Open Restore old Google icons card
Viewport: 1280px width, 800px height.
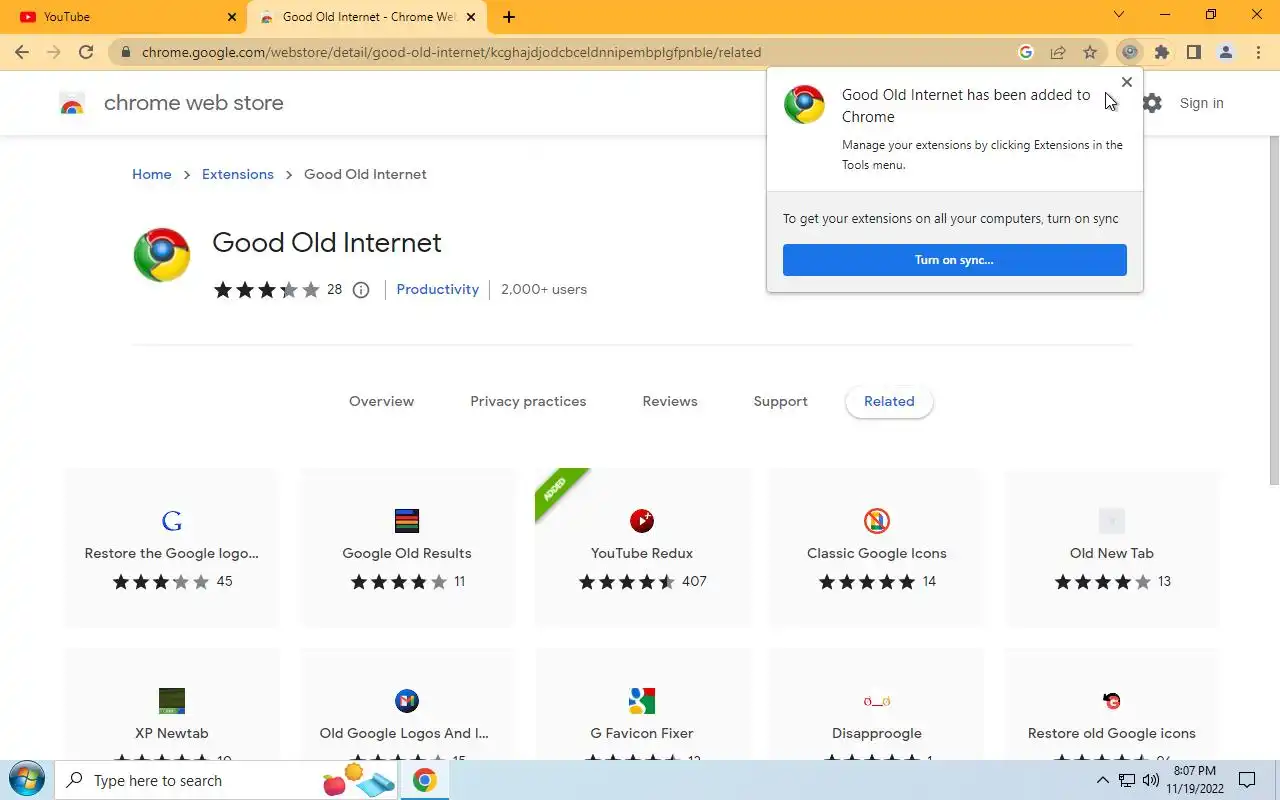pyautogui.click(x=1112, y=704)
